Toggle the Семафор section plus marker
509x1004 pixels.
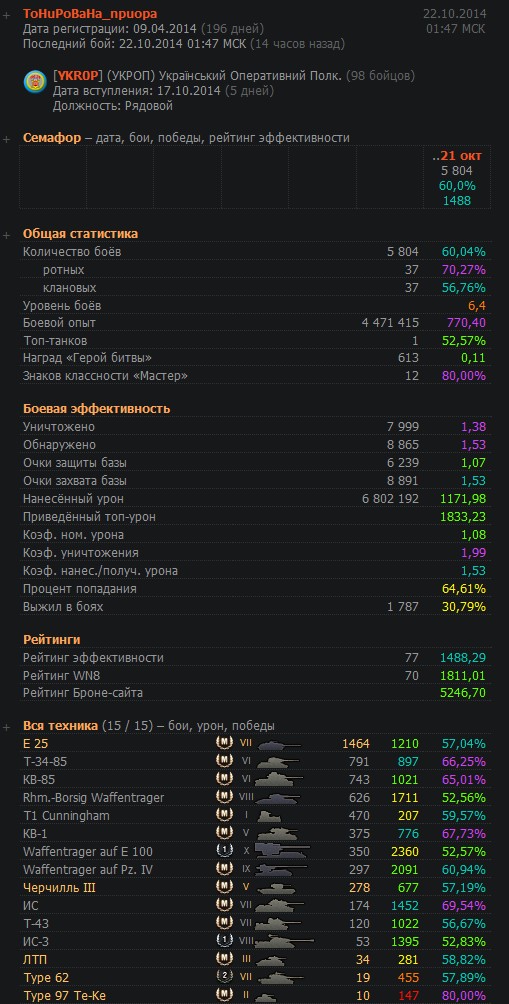6,138
